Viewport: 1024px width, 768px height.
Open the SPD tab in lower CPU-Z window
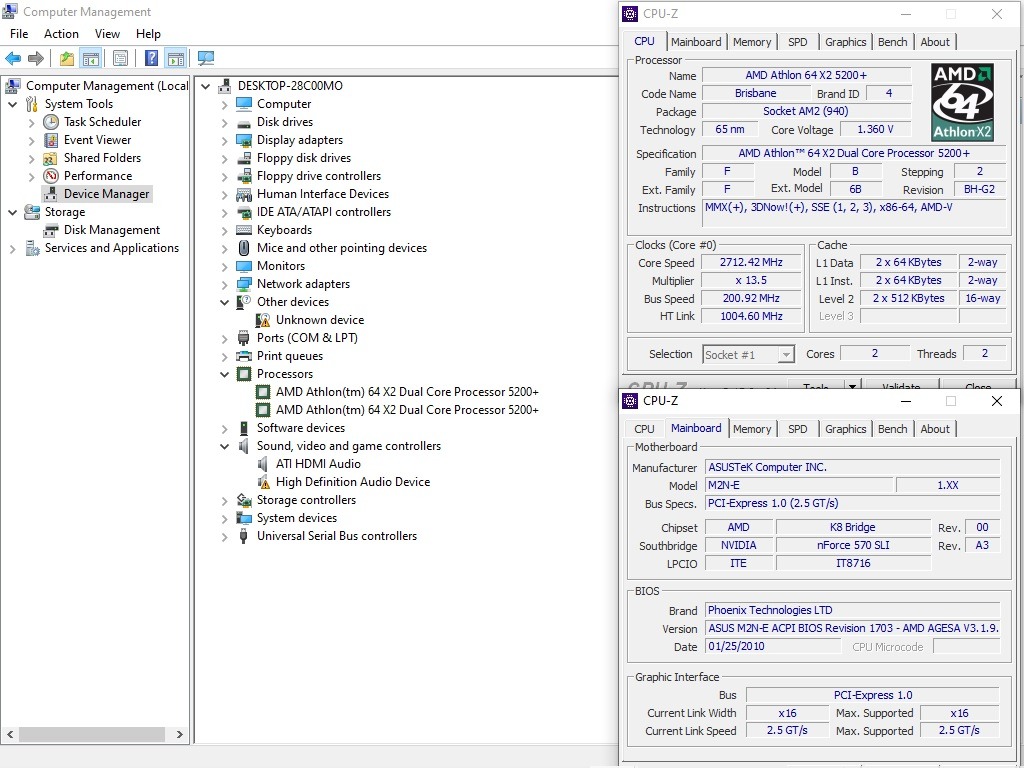[x=797, y=429]
